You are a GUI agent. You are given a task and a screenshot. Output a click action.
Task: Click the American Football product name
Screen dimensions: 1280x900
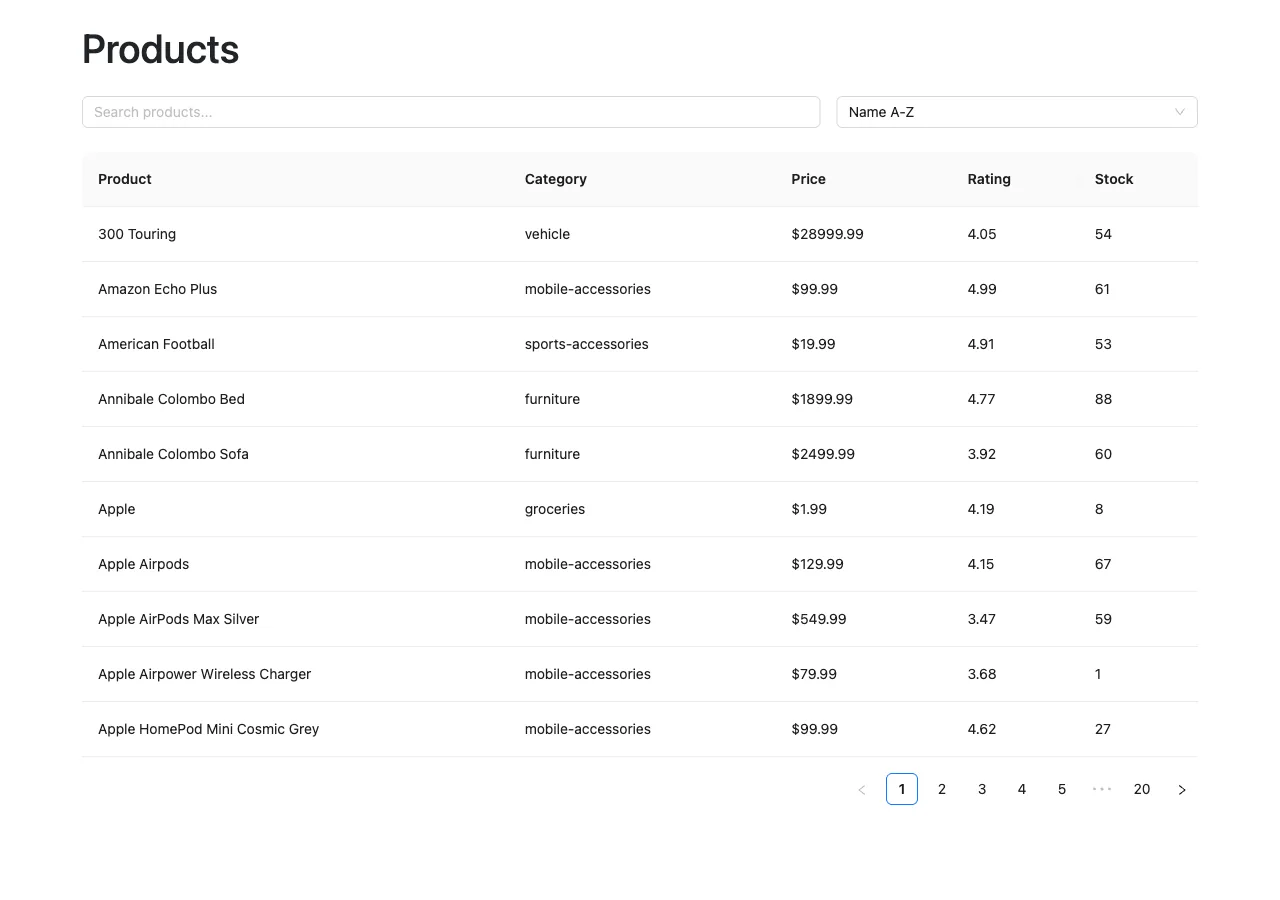pos(156,344)
